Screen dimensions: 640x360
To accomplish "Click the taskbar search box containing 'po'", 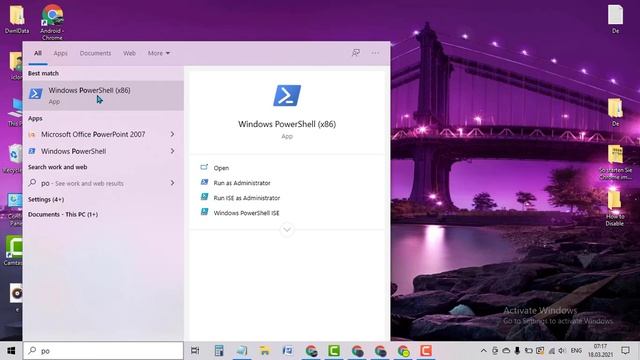I will (103, 351).
